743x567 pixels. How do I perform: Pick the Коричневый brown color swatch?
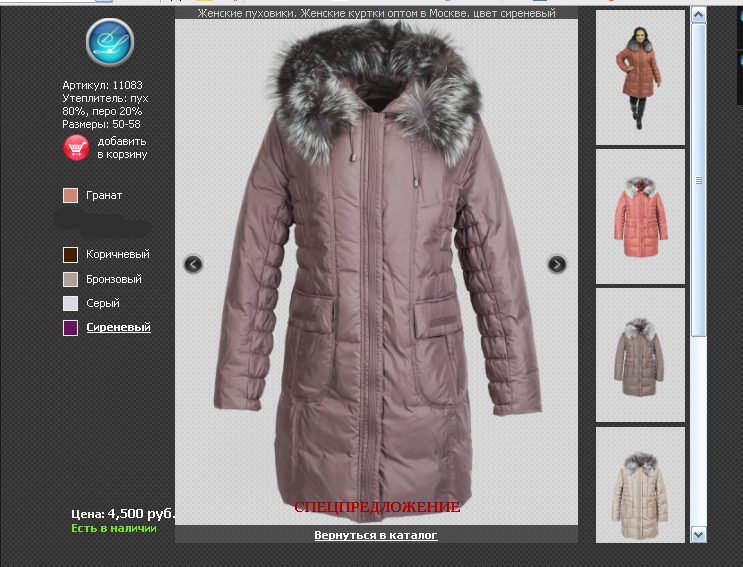(70, 255)
